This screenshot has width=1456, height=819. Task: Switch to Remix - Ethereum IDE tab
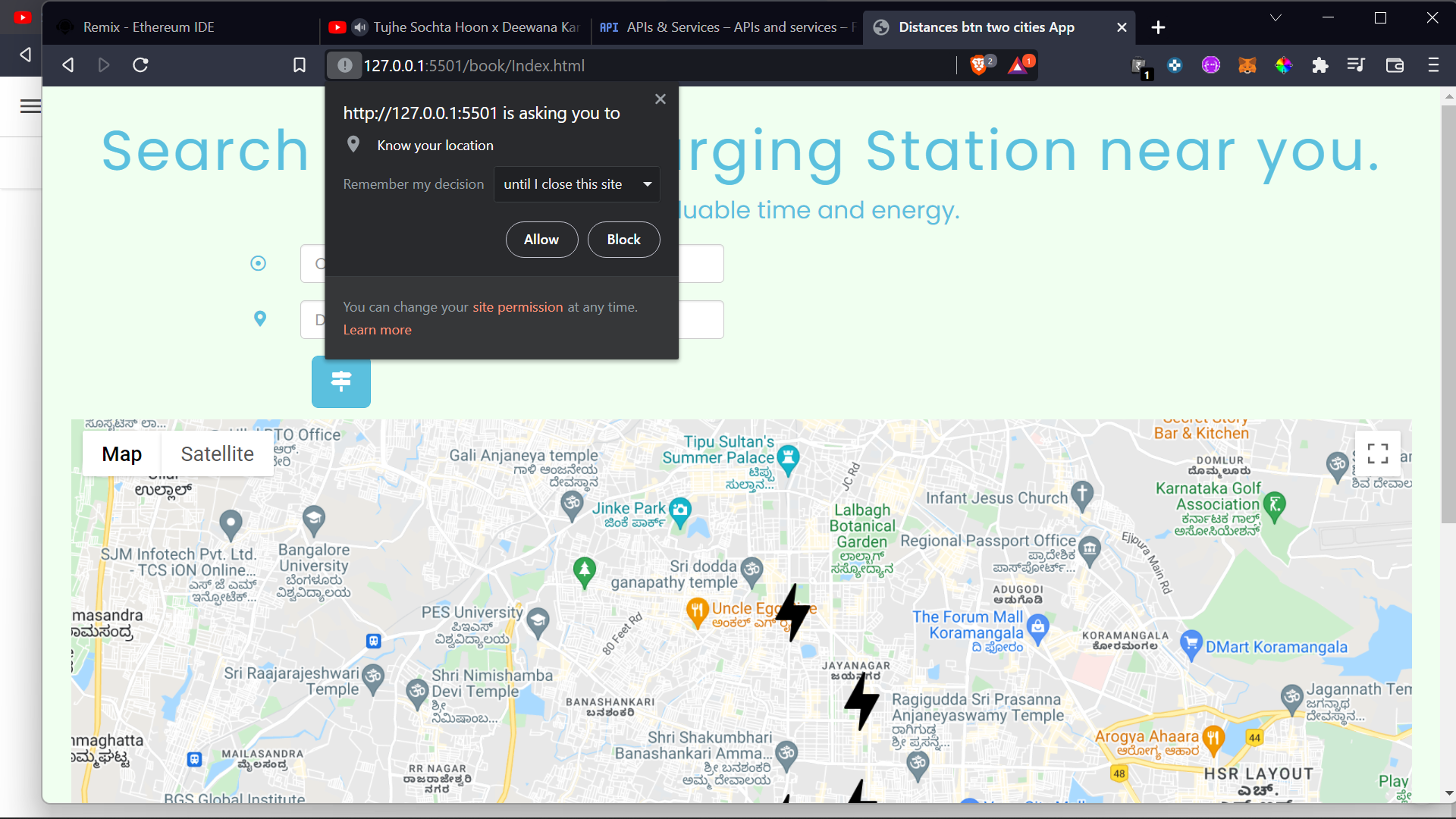tap(149, 27)
